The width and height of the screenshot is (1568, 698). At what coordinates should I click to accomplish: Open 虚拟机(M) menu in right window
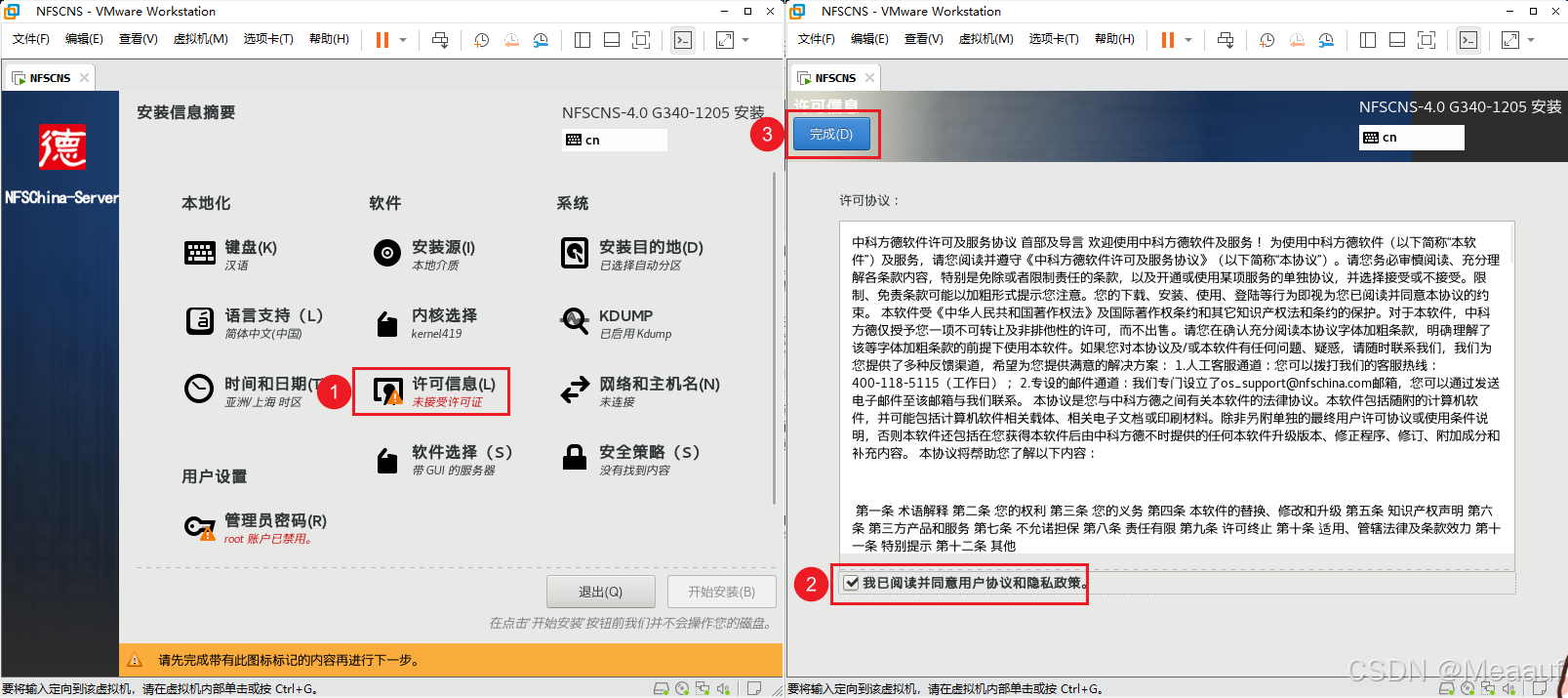click(x=985, y=39)
